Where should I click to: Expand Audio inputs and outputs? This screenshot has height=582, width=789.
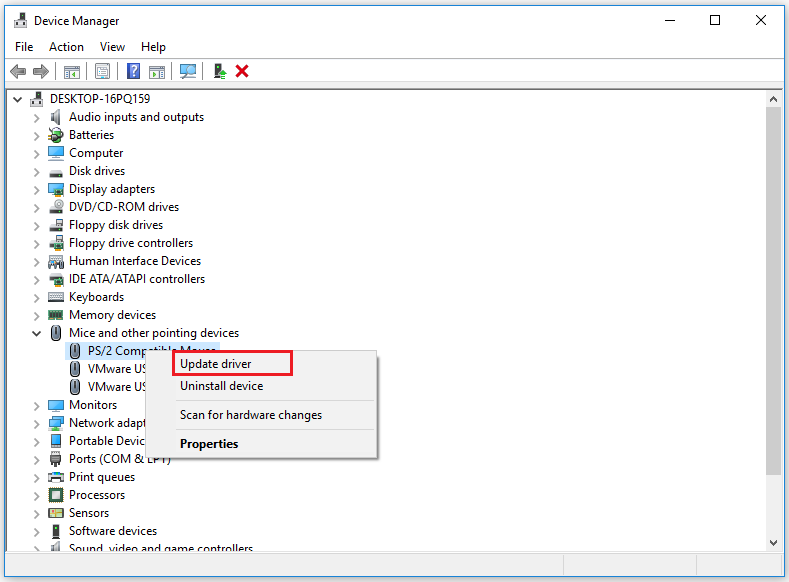36,118
